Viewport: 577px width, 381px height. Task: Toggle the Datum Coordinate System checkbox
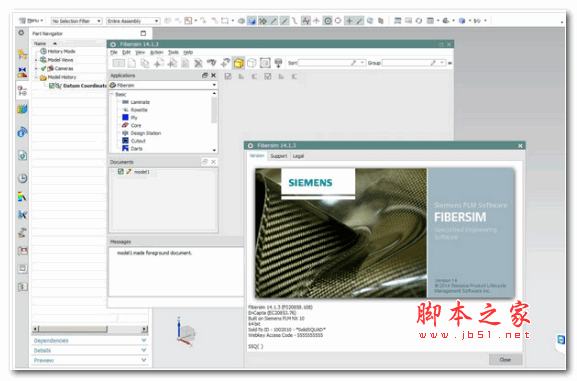[x=52, y=86]
